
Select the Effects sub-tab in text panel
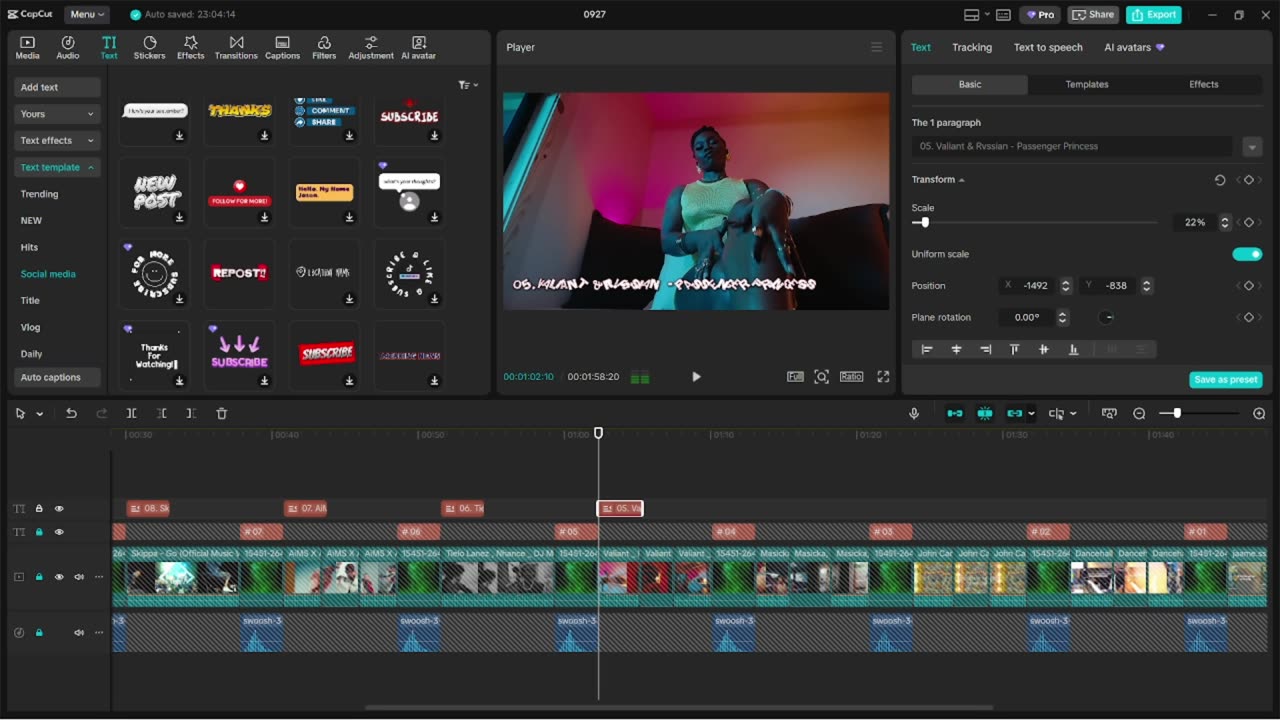(x=1204, y=85)
